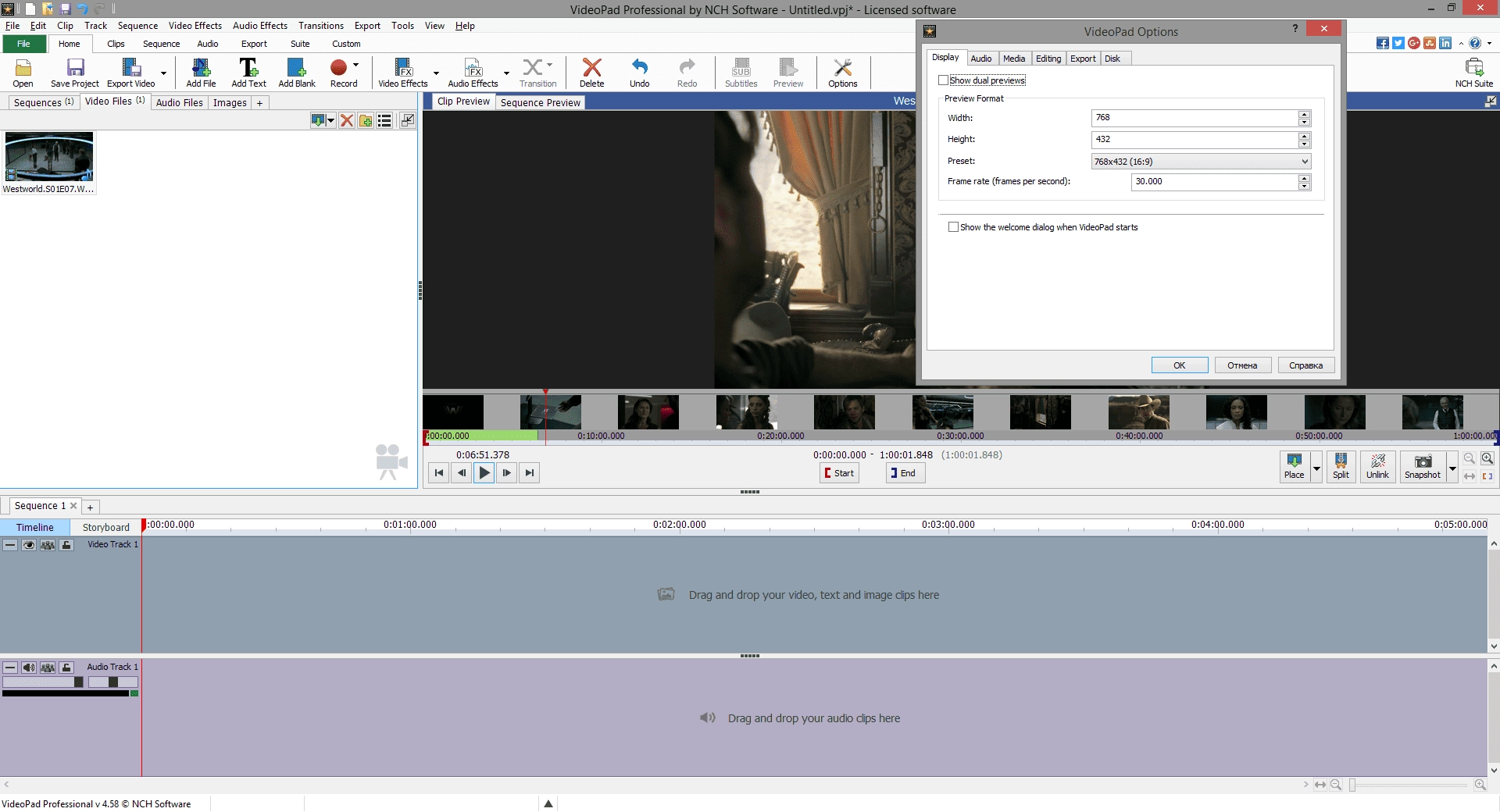Expand the Audio Effects dropdown arrow

point(506,73)
